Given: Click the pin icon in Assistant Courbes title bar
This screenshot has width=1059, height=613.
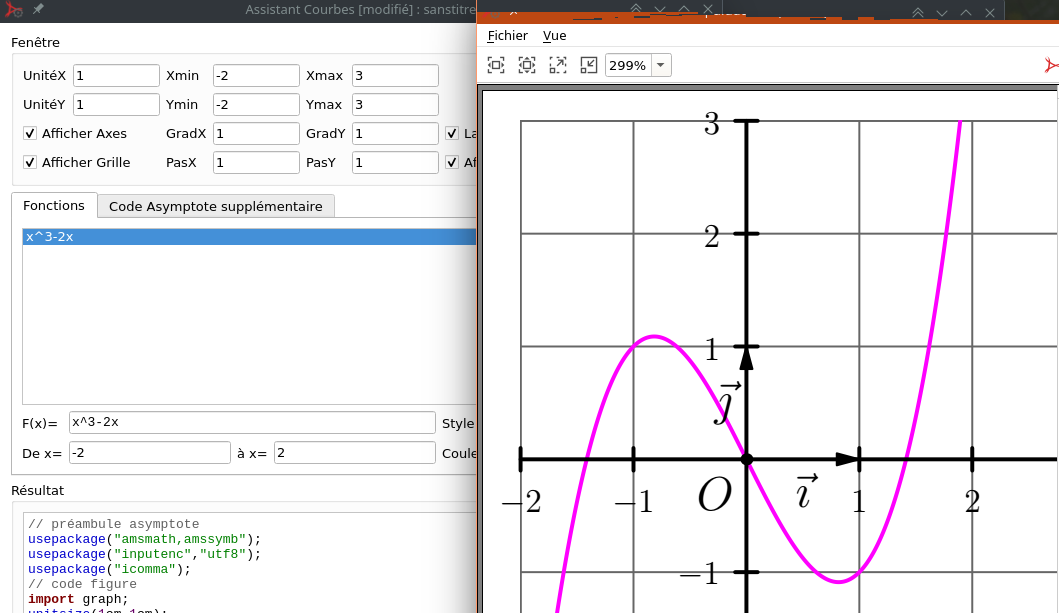Looking at the screenshot, I should pyautogui.click(x=38, y=10).
